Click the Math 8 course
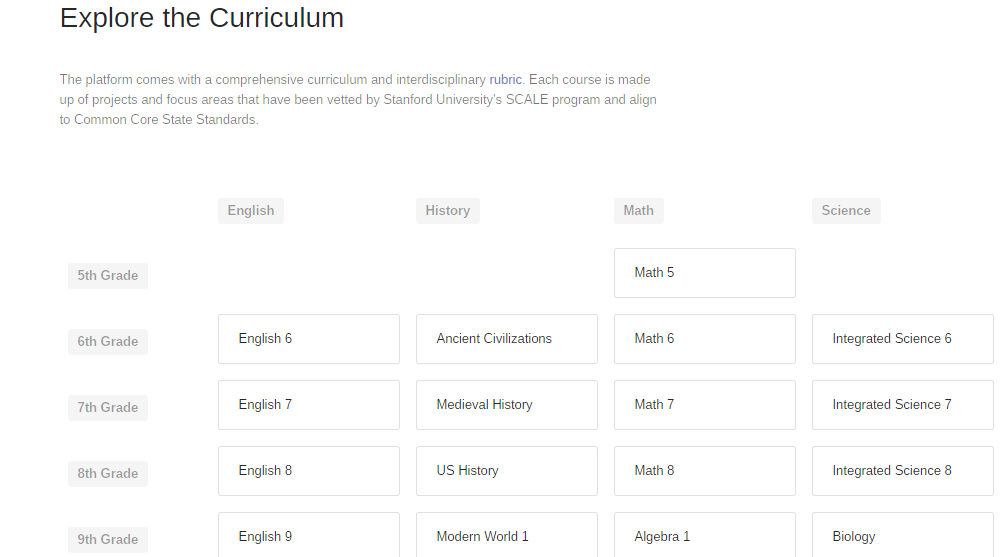The height and width of the screenshot is (557, 1002). point(704,471)
